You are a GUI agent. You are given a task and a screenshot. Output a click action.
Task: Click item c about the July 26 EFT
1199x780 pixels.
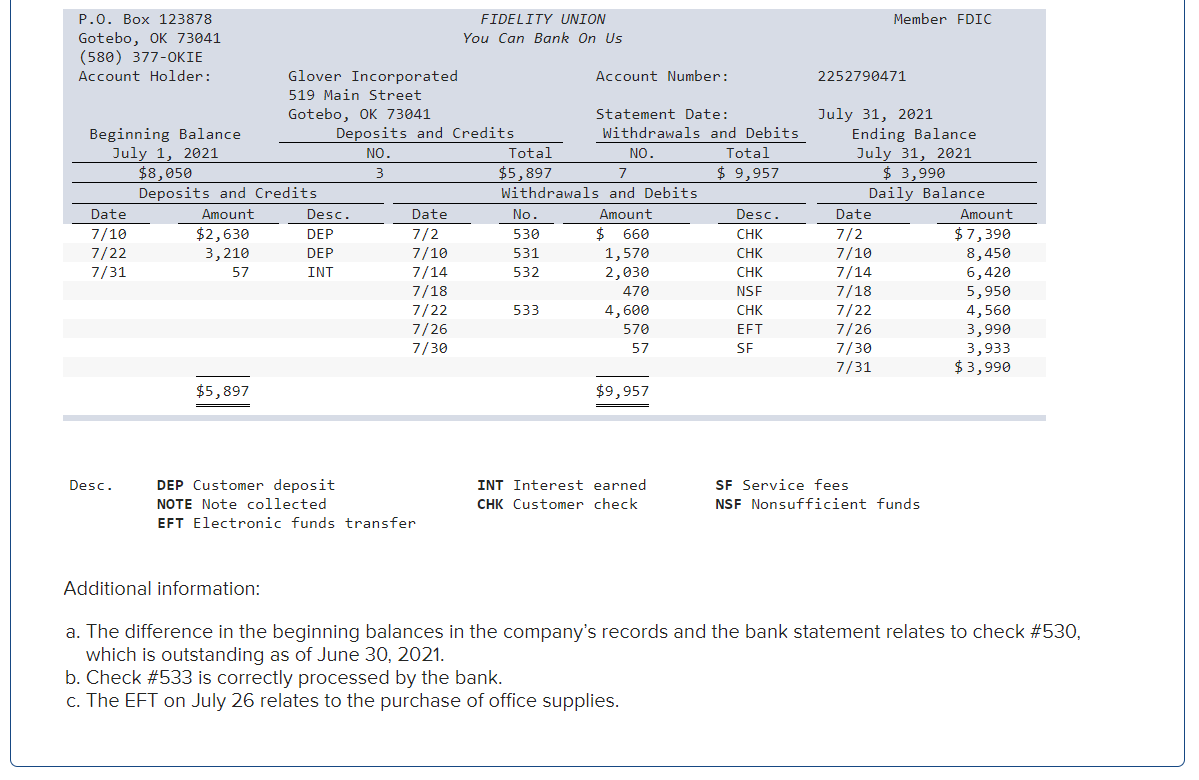point(343,701)
